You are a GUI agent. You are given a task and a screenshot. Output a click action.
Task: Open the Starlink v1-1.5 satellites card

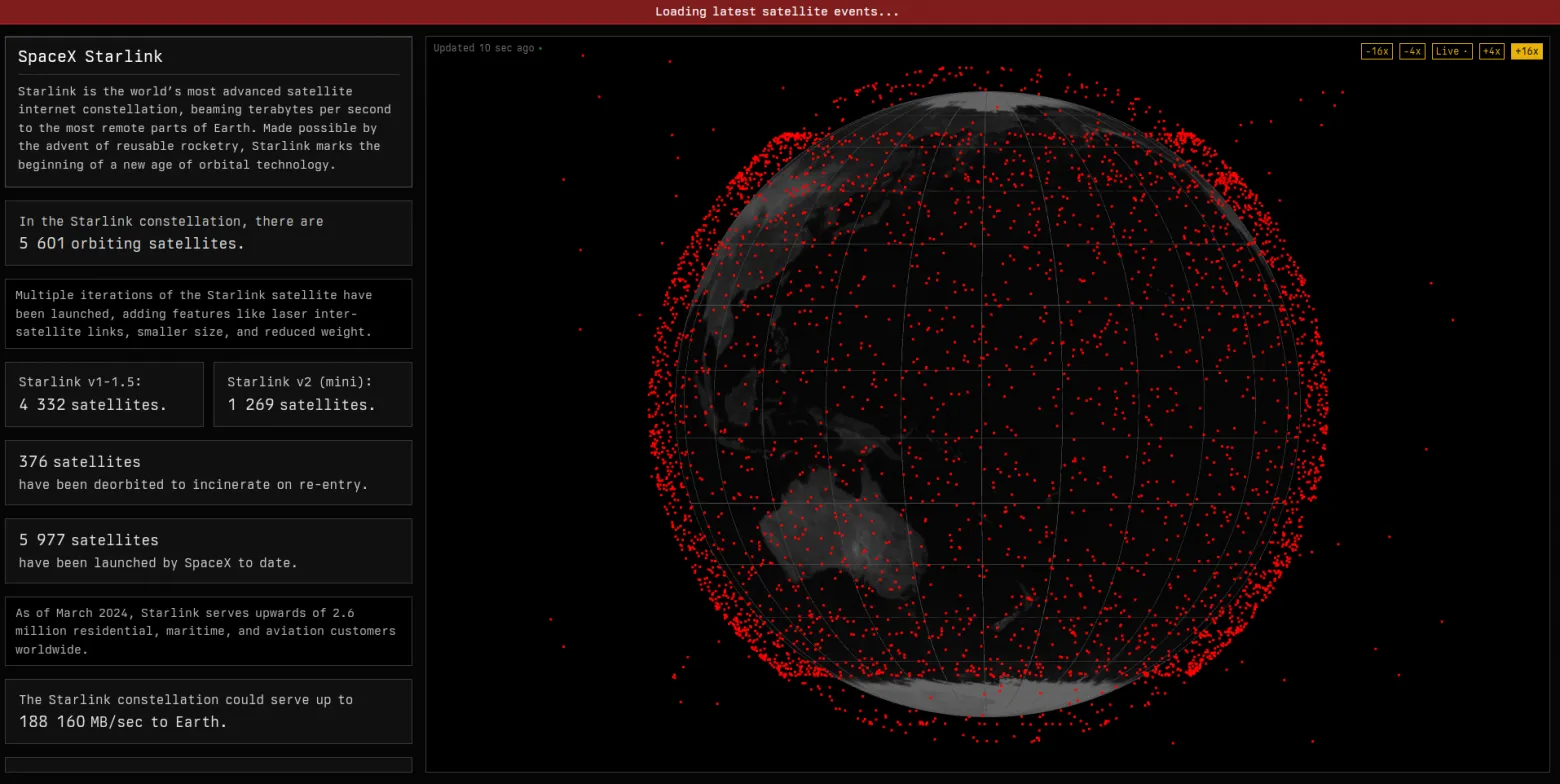[x=104, y=394]
